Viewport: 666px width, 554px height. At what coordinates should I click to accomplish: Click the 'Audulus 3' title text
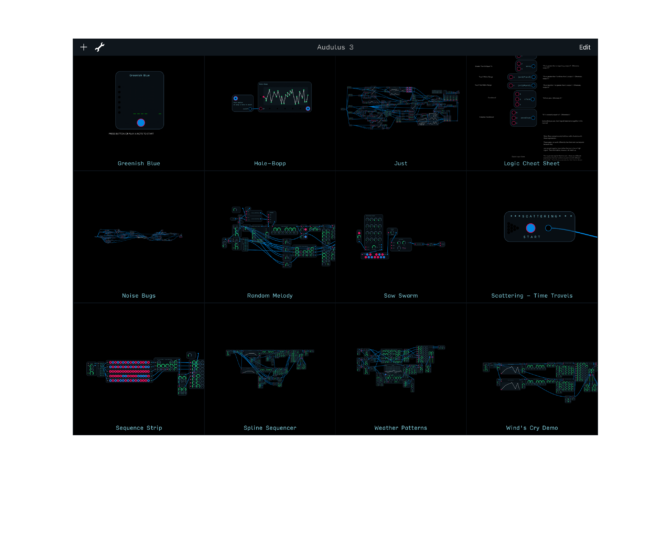click(x=335, y=47)
